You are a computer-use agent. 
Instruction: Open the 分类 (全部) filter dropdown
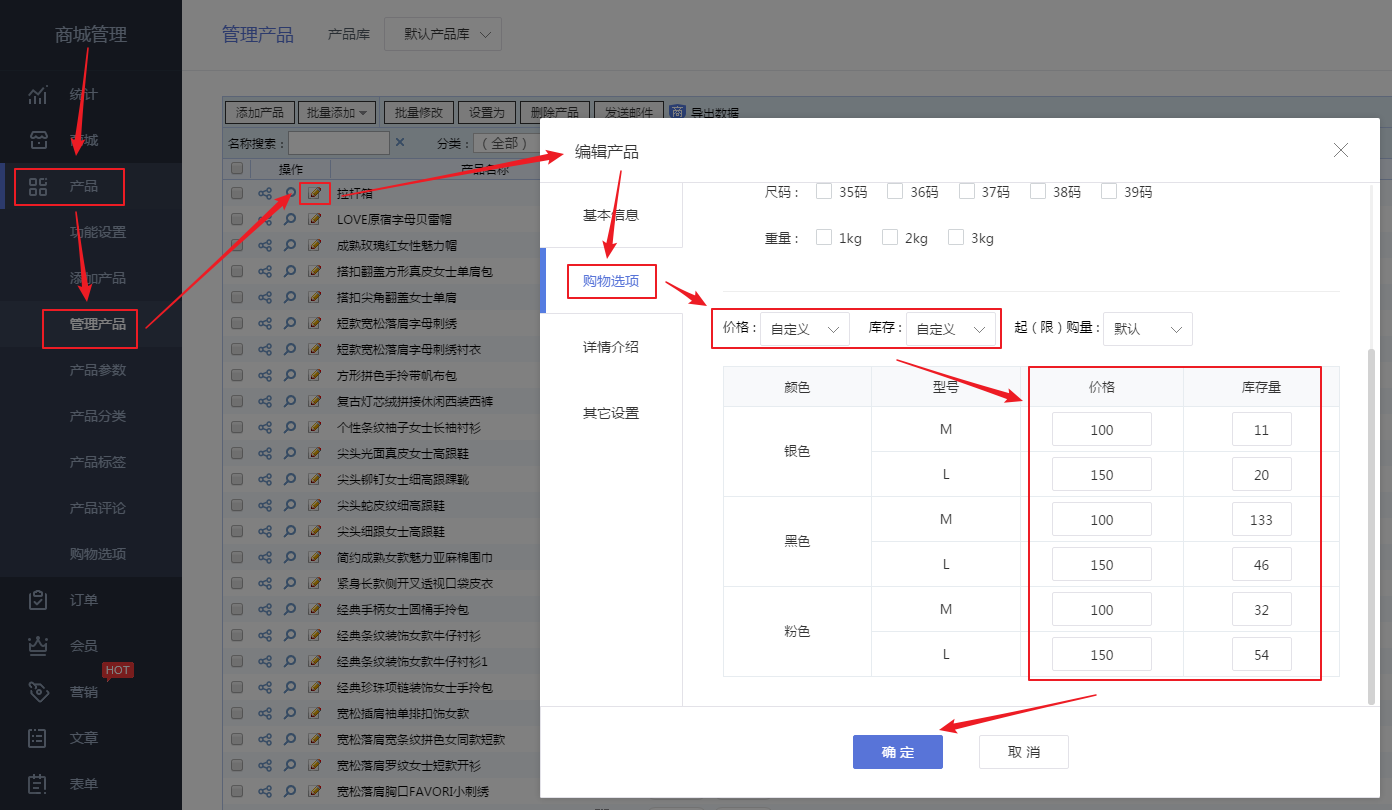[505, 143]
